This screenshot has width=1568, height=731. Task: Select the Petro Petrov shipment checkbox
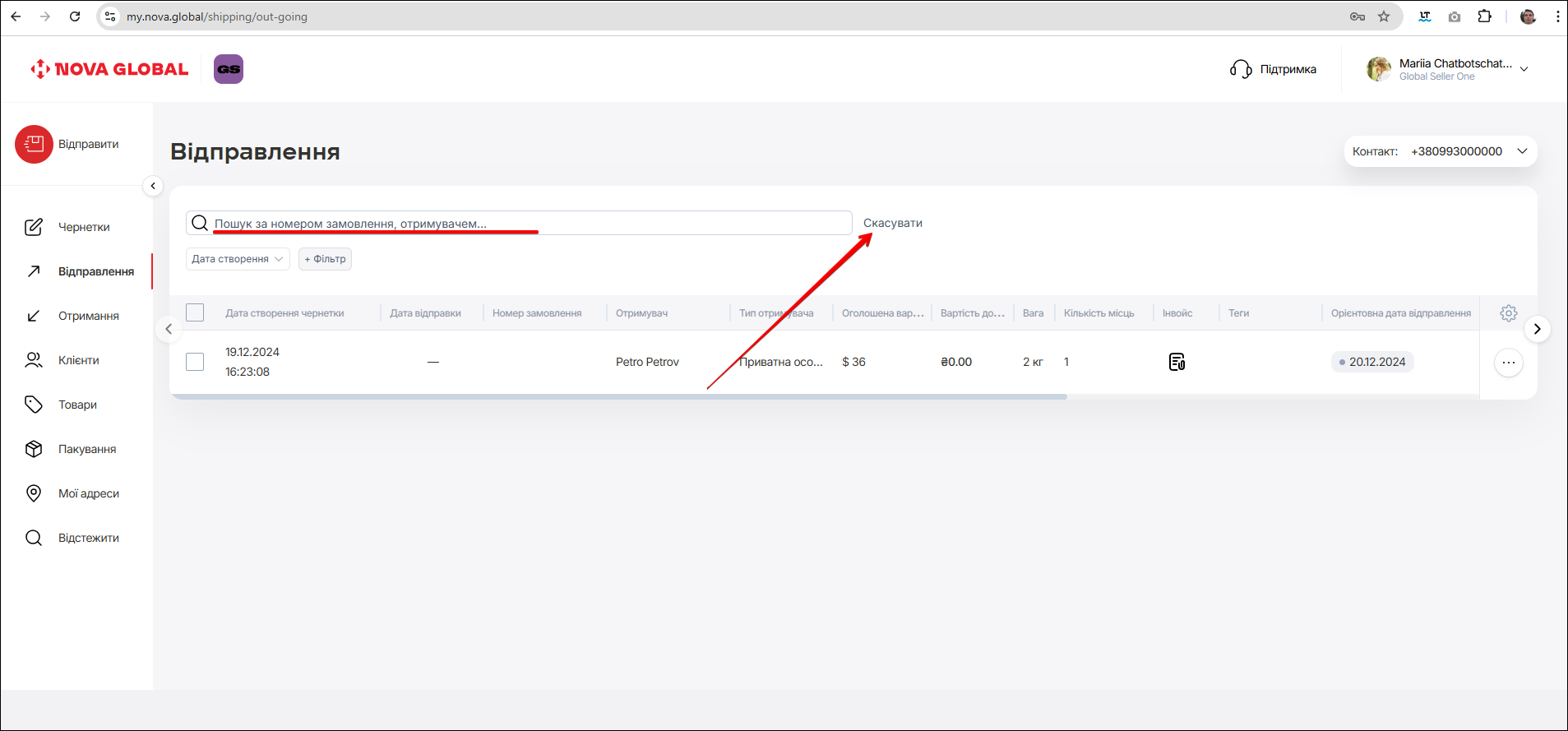[195, 362]
